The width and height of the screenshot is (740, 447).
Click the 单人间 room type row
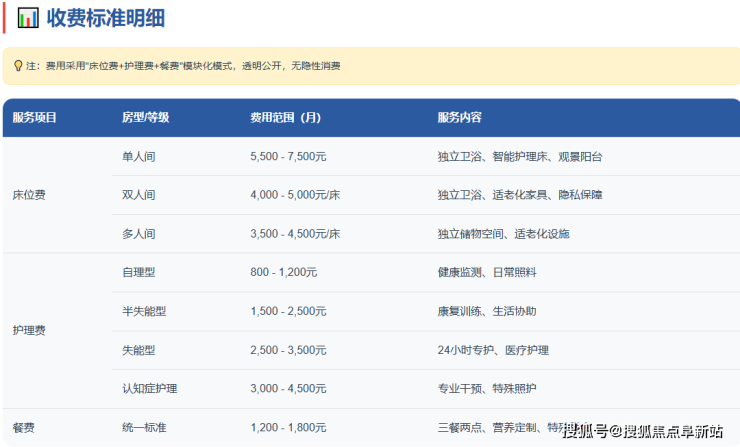click(138, 157)
